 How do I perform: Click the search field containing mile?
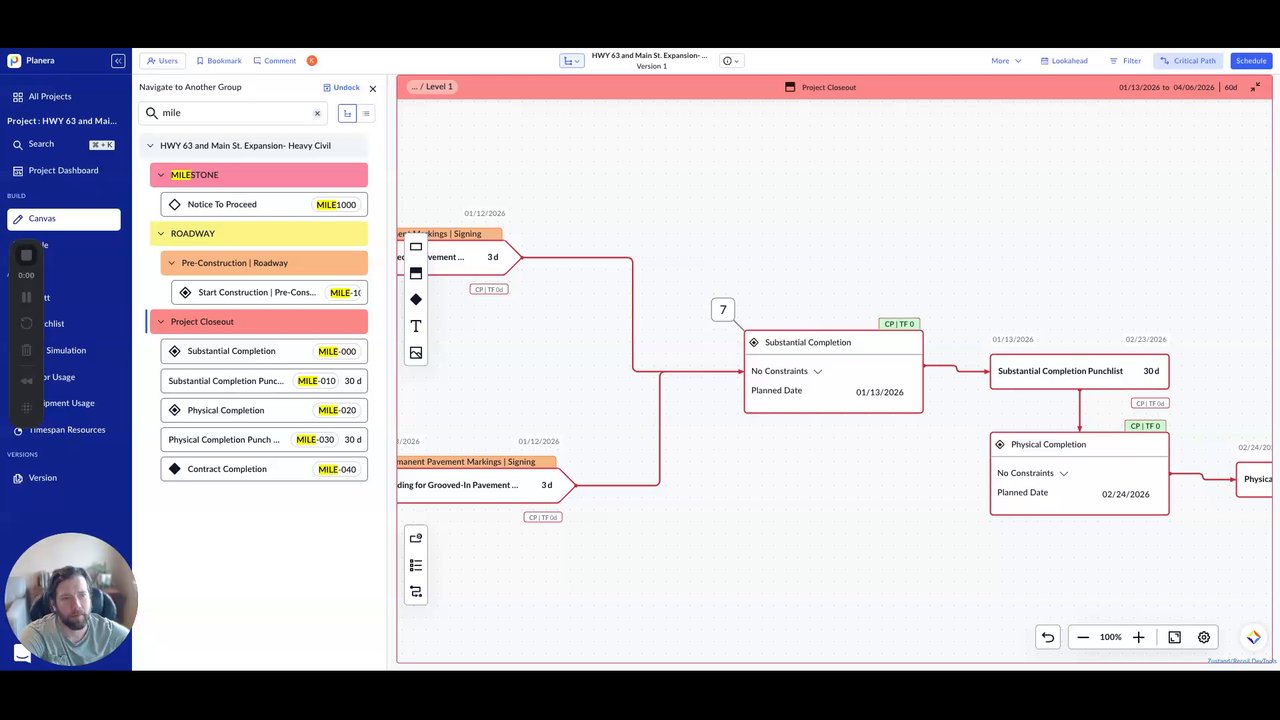[x=233, y=113]
